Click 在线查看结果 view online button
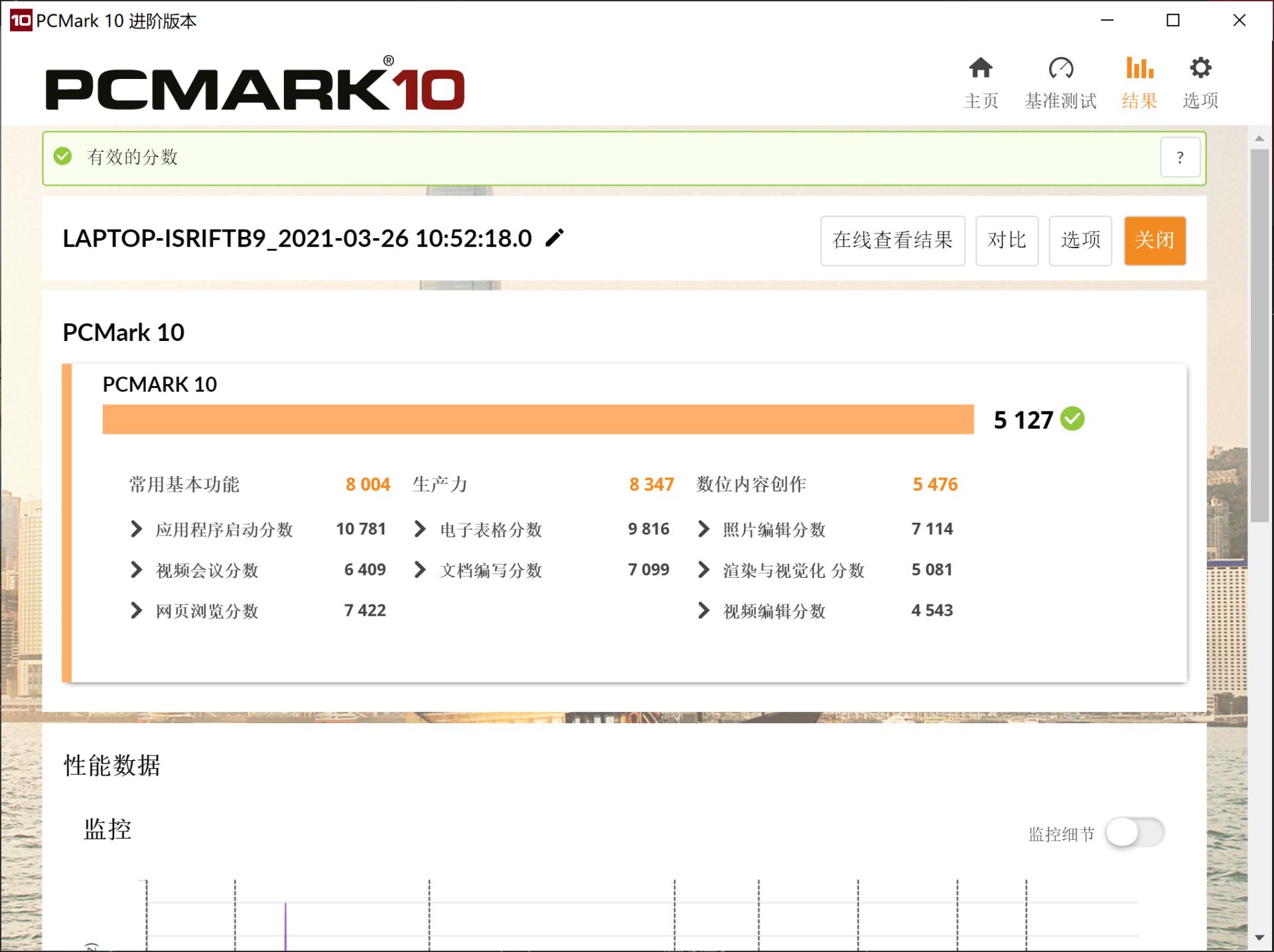 click(x=892, y=240)
